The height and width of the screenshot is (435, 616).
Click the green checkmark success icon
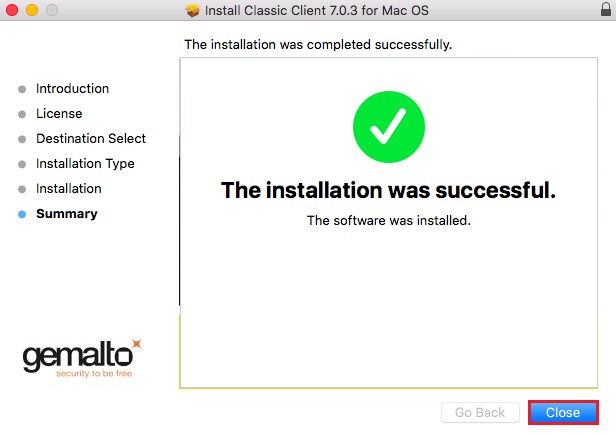389,127
